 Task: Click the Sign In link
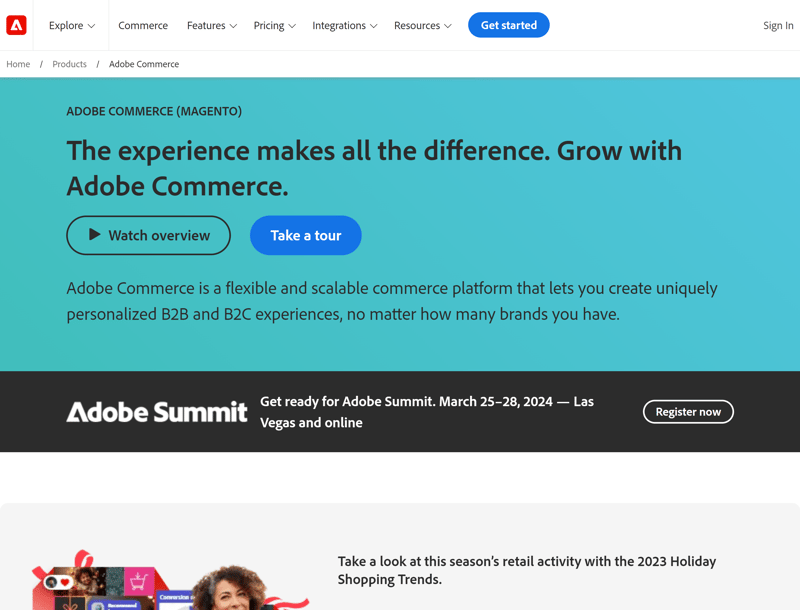tap(778, 25)
